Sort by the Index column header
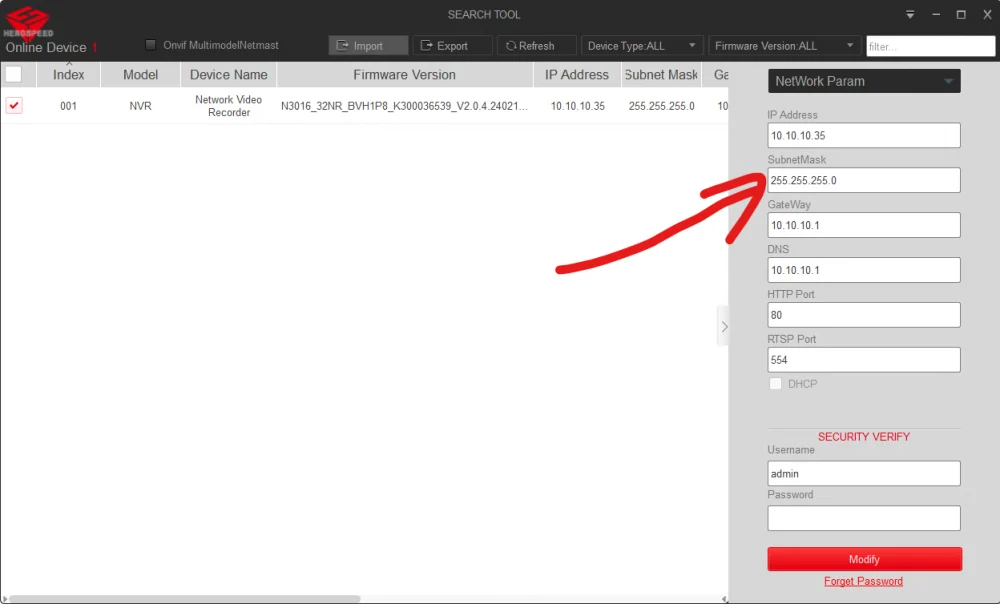The height and width of the screenshot is (604, 1000). [x=68, y=75]
